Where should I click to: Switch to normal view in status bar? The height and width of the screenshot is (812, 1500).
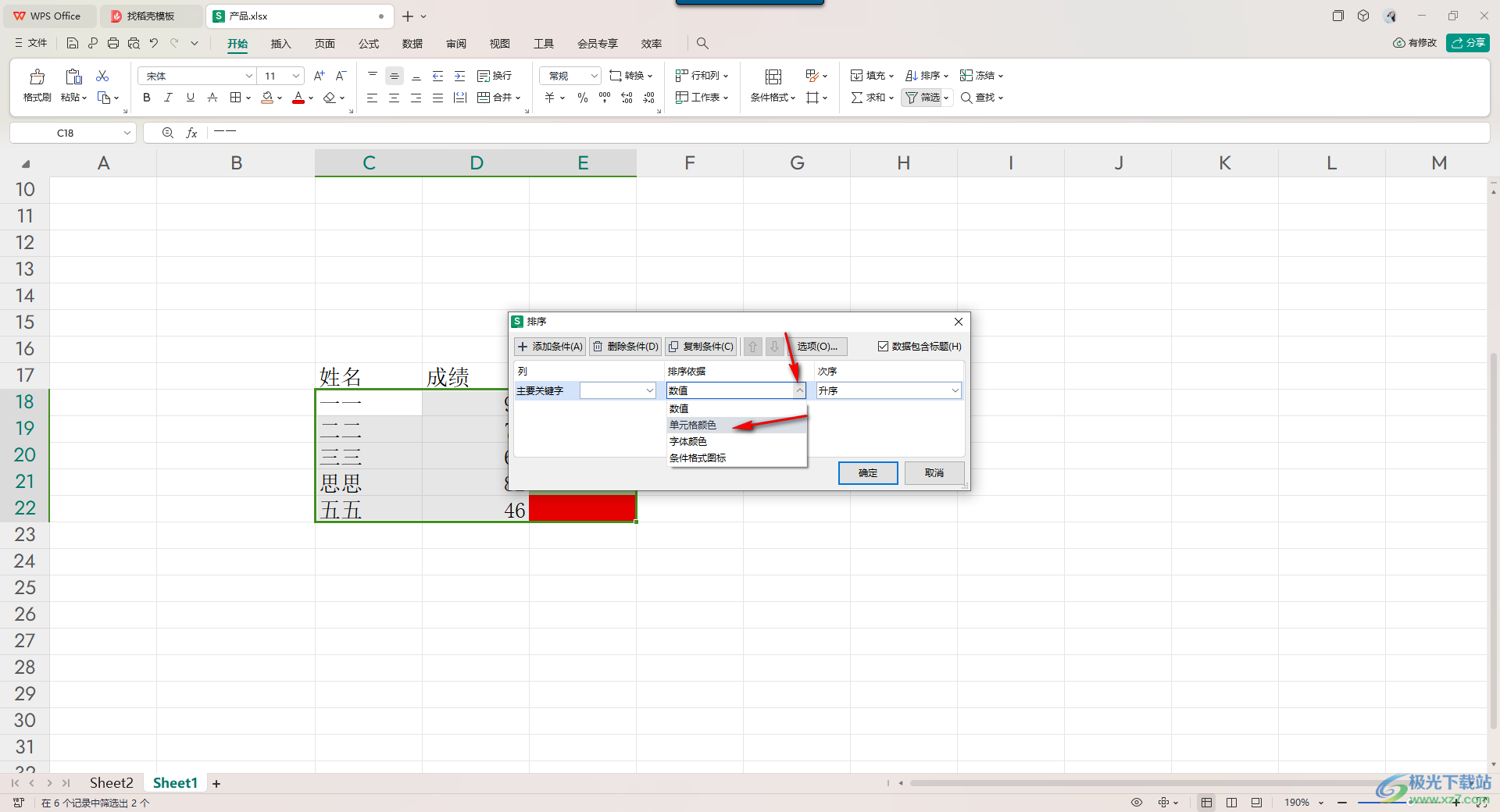[x=1207, y=802]
